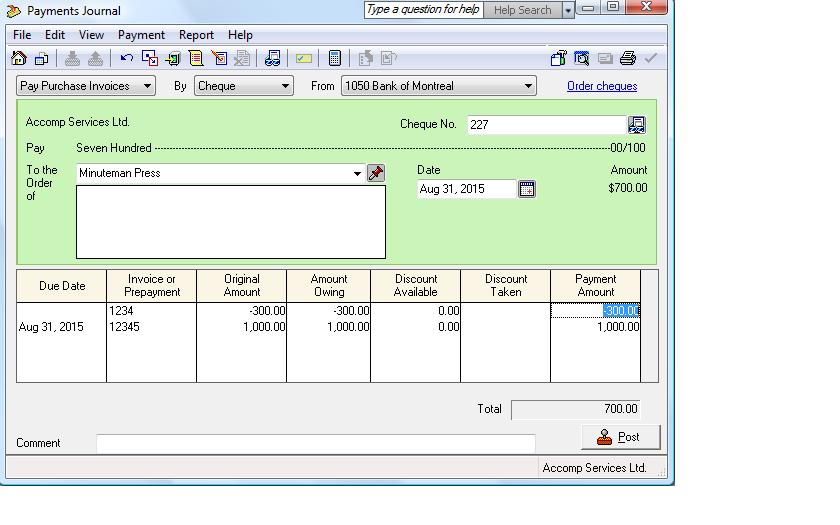Open the Help menu
The image size is (840, 525).
pyautogui.click(x=240, y=35)
